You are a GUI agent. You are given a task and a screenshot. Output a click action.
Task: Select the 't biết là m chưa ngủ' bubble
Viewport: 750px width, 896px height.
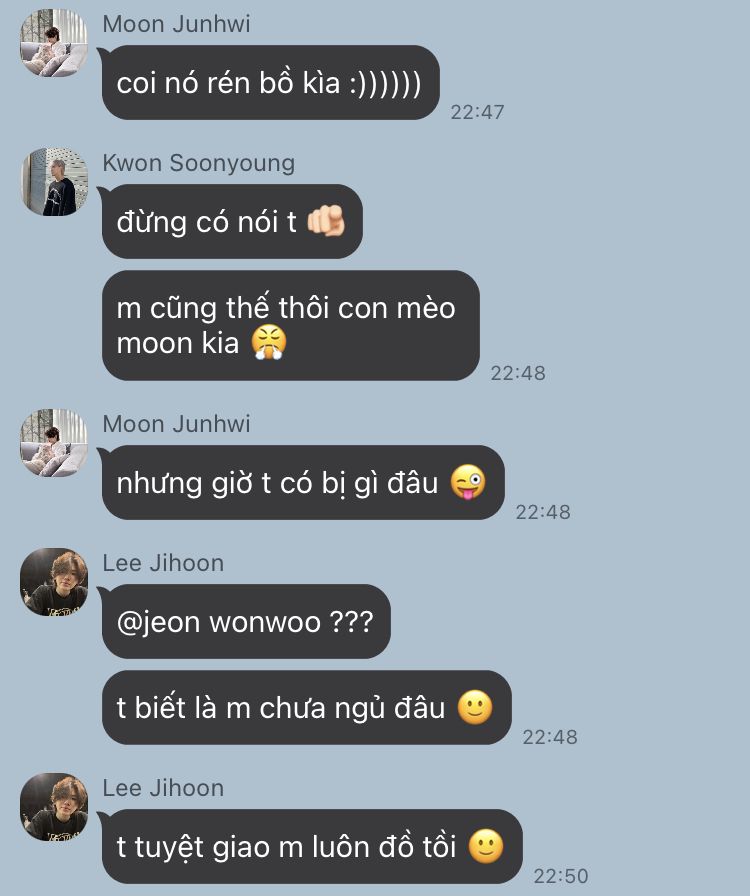click(x=306, y=707)
